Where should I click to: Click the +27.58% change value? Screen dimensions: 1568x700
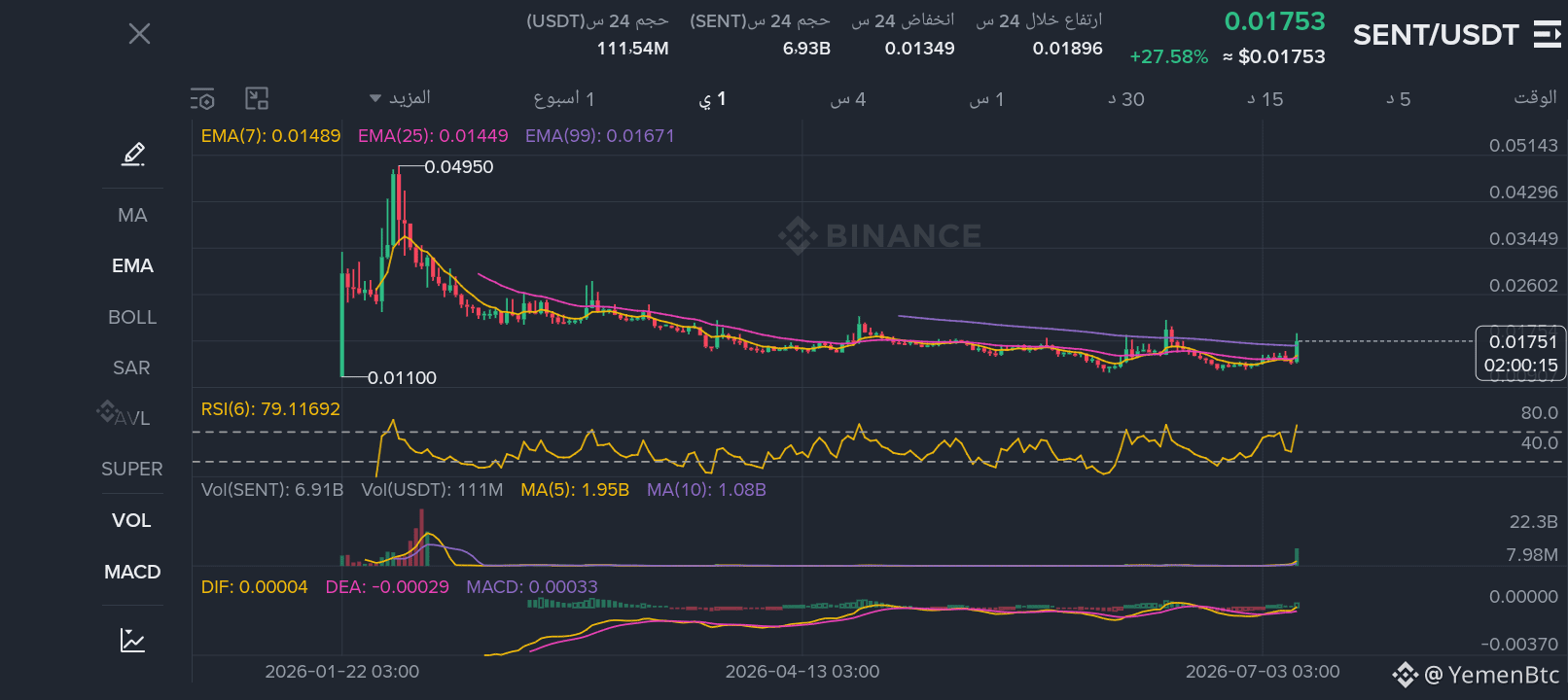click(1168, 56)
